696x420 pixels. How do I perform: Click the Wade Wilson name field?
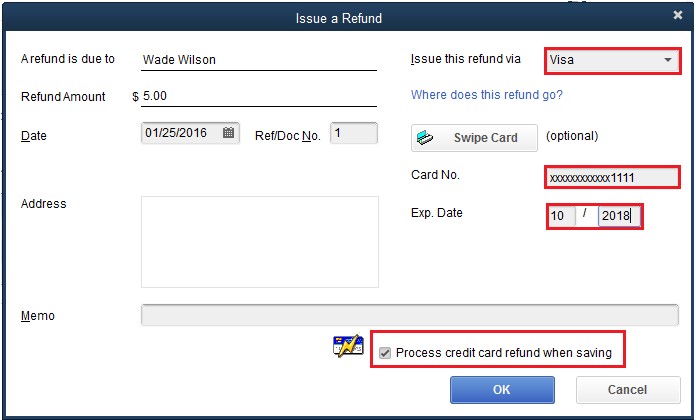259,60
